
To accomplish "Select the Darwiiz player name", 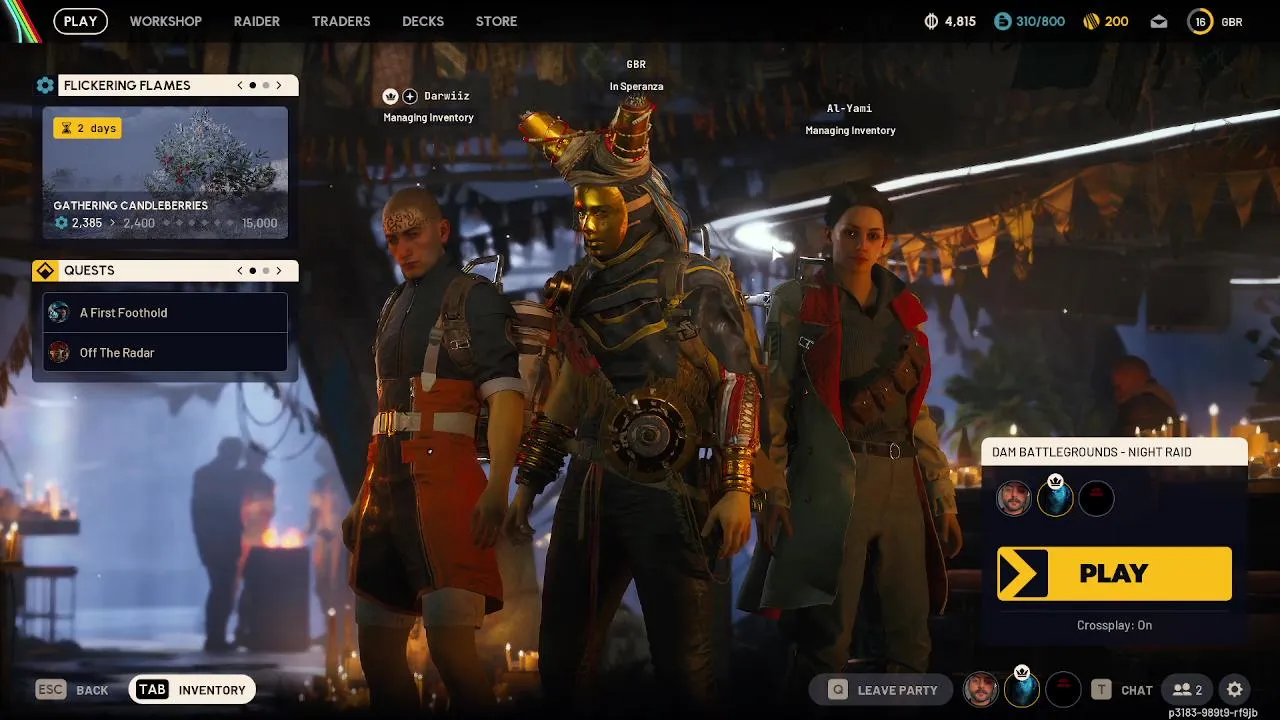I will click(446, 96).
